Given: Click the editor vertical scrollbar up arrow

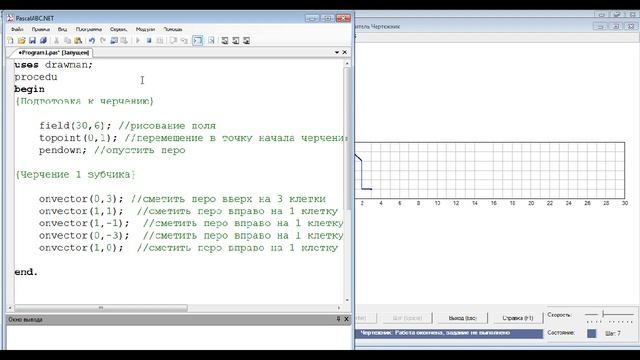Looking at the screenshot, I should [x=347, y=64].
